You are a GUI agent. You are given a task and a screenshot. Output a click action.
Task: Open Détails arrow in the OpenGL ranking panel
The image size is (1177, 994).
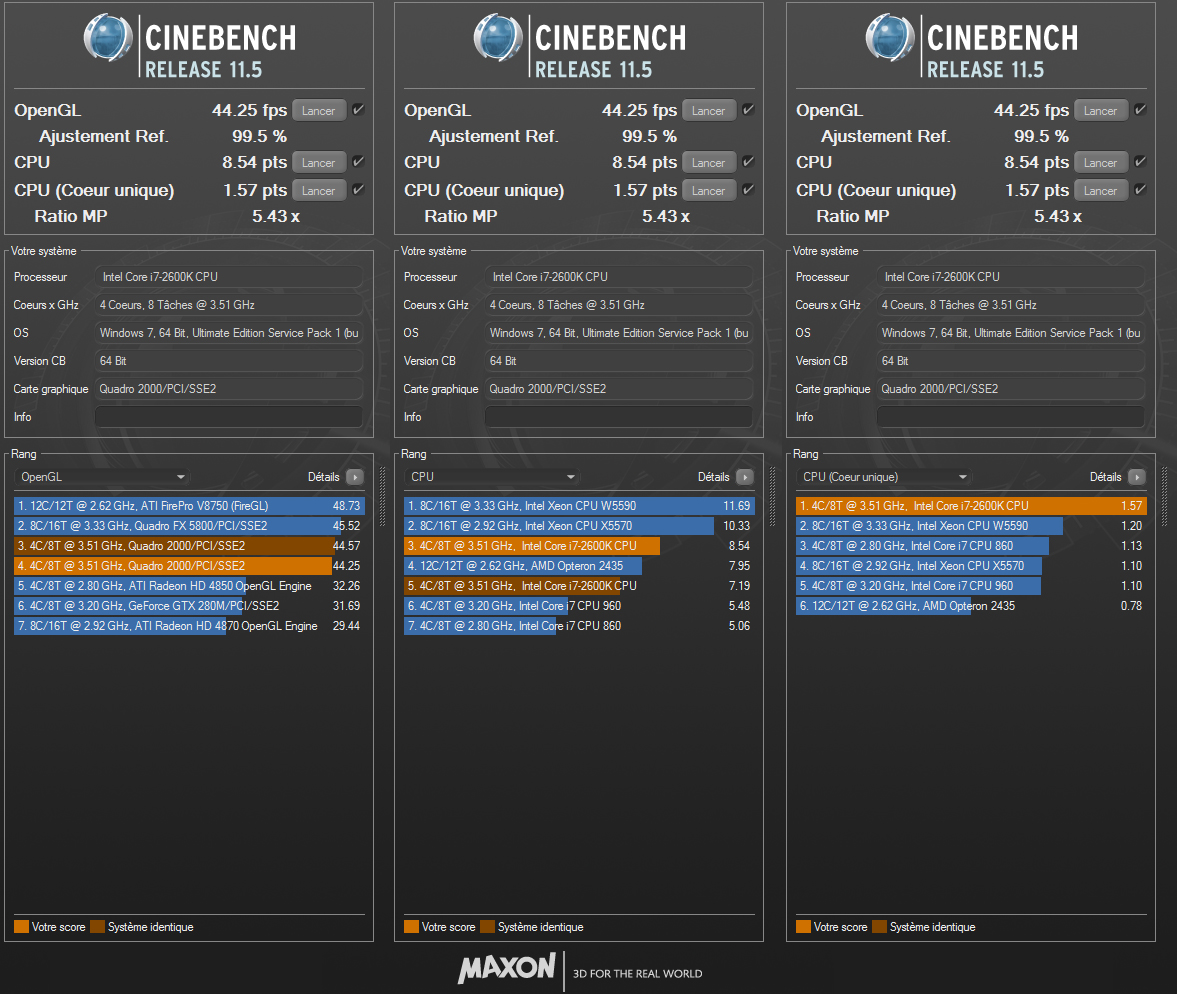[x=354, y=478]
